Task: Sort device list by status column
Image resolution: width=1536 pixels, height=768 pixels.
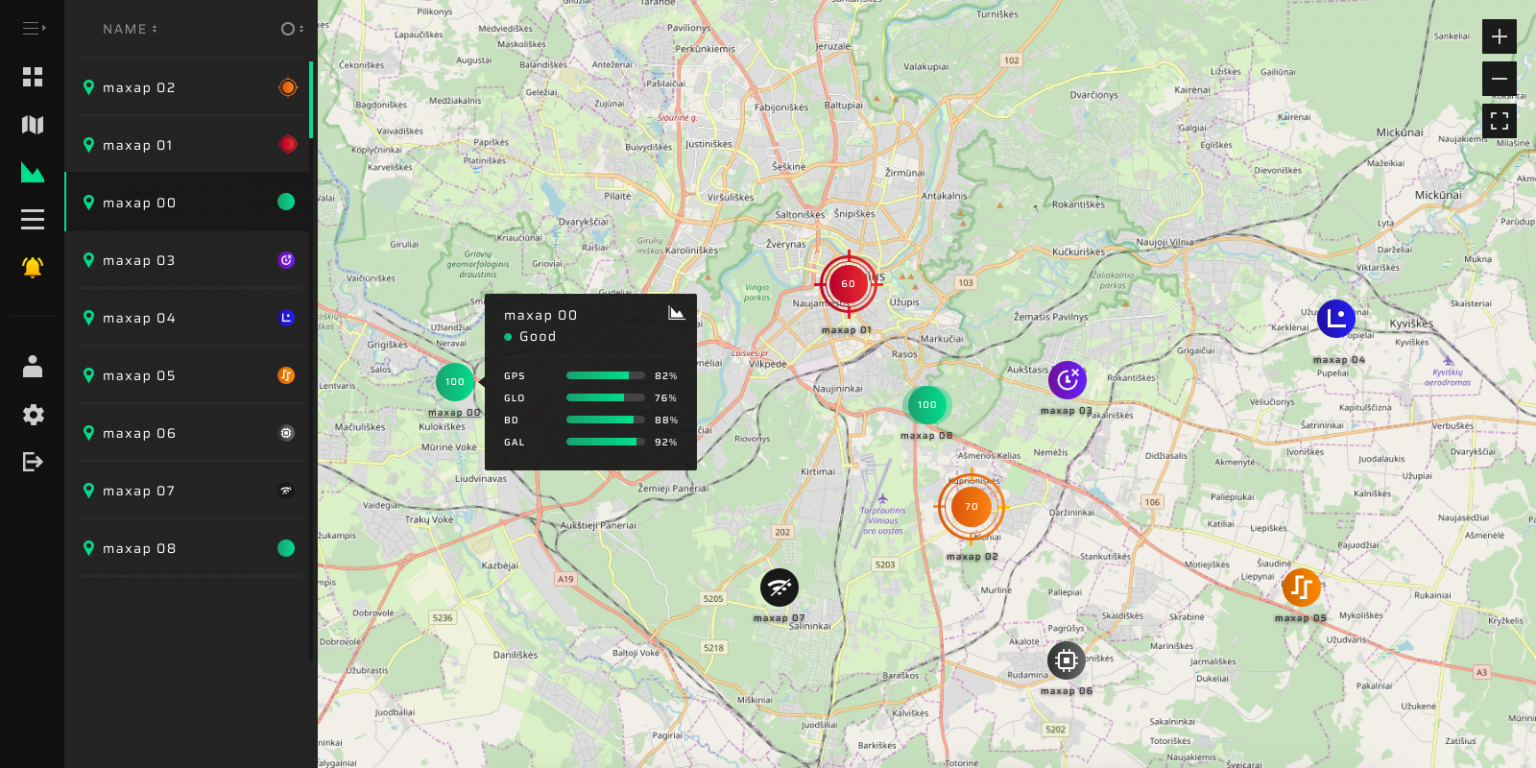Action: click(290, 29)
